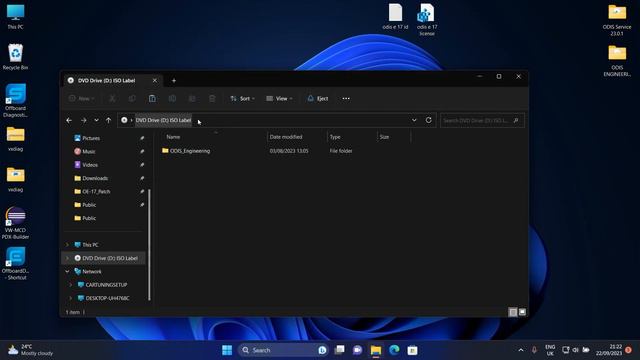The width and height of the screenshot is (640, 360).
Task: Open Task View on the taskbar
Action: click(339, 350)
